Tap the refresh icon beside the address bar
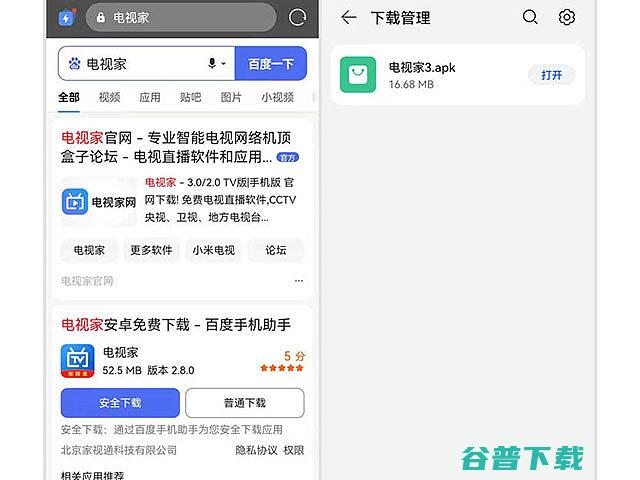 297,18
